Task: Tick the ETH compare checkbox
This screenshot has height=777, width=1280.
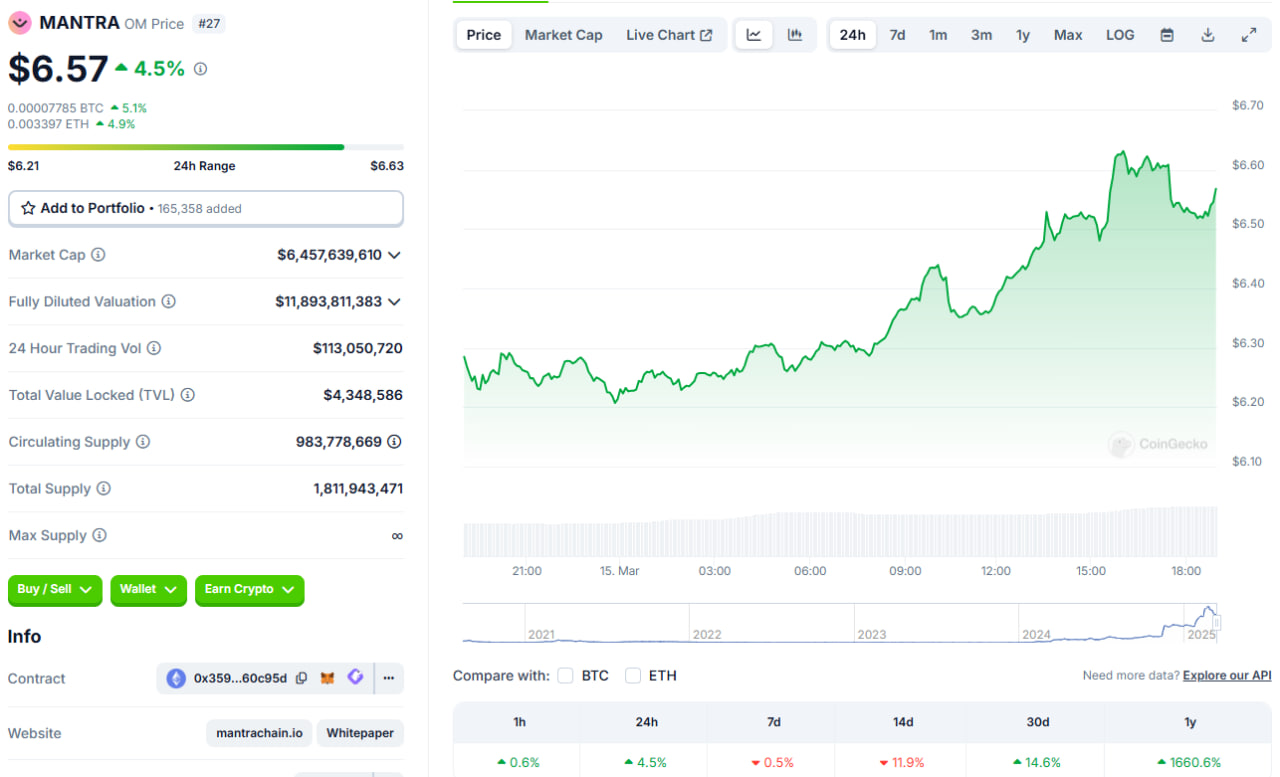Action: point(633,676)
